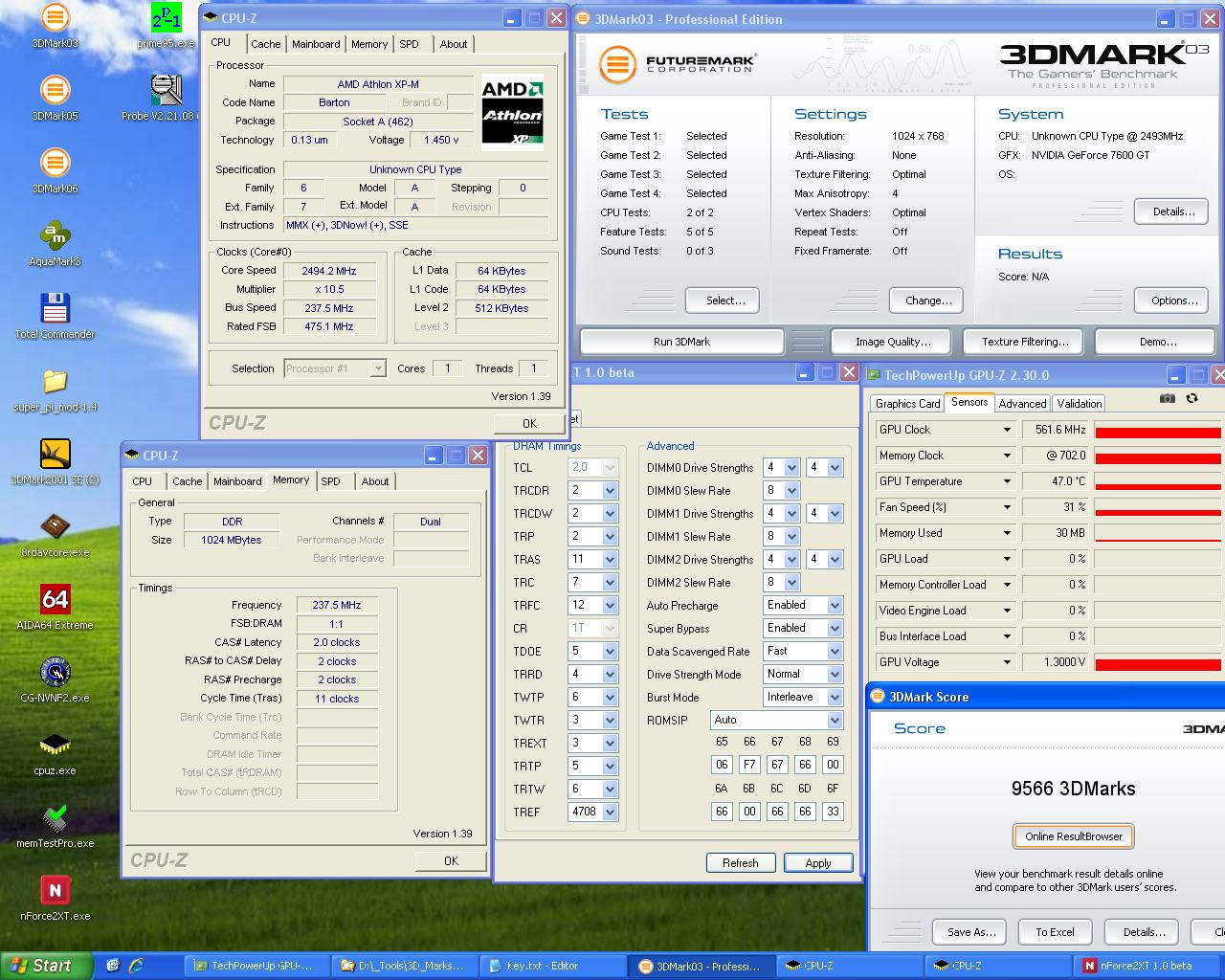1225x980 pixels.
Task: Click Run 3DMark button
Action: (681, 342)
